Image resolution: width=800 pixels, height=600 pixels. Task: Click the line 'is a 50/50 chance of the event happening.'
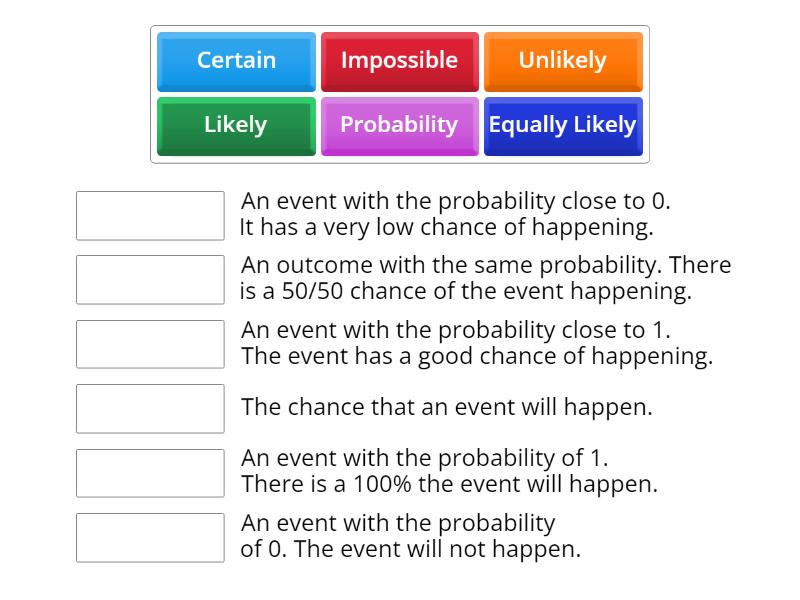(x=466, y=292)
